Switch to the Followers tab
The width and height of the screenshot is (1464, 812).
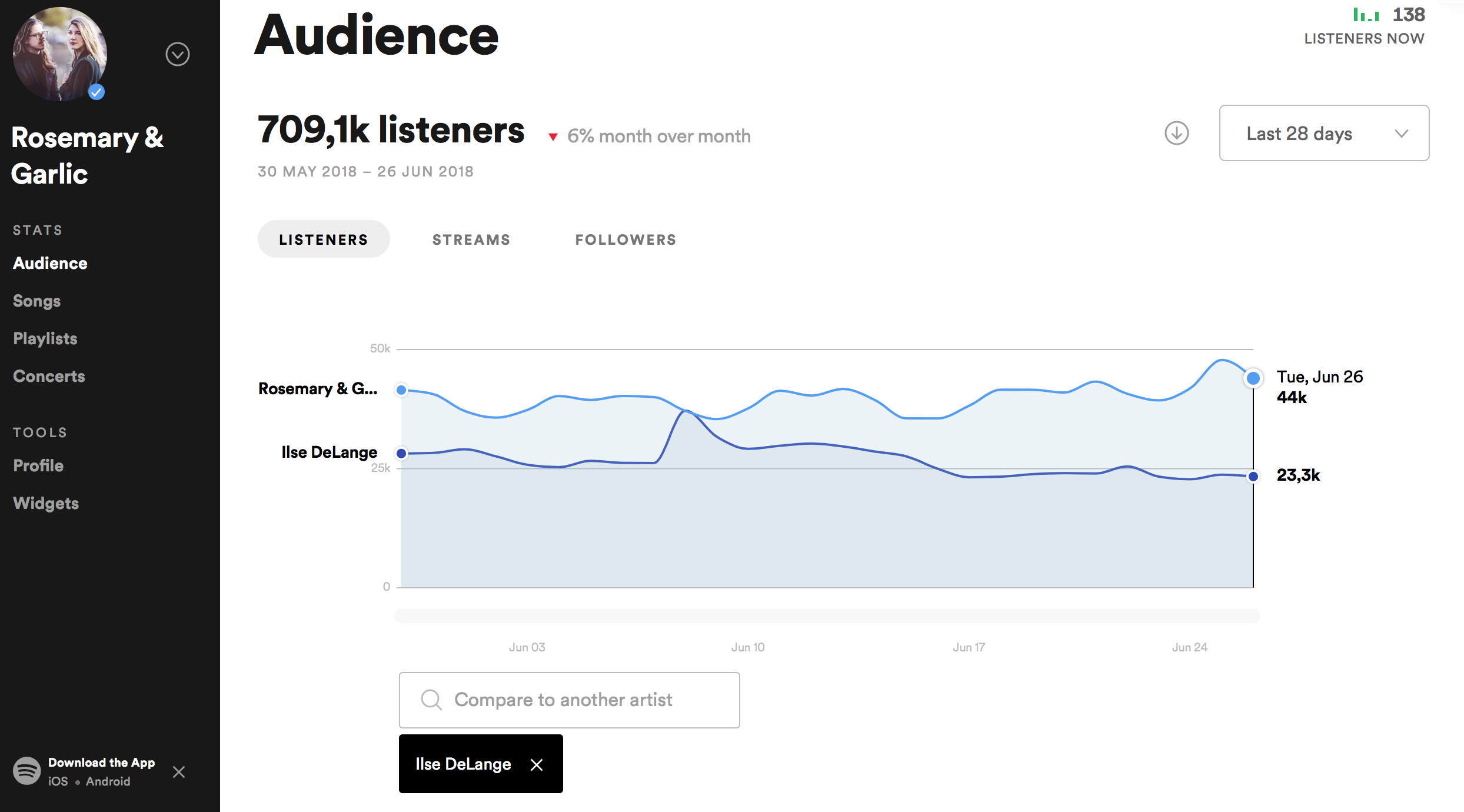click(x=625, y=239)
